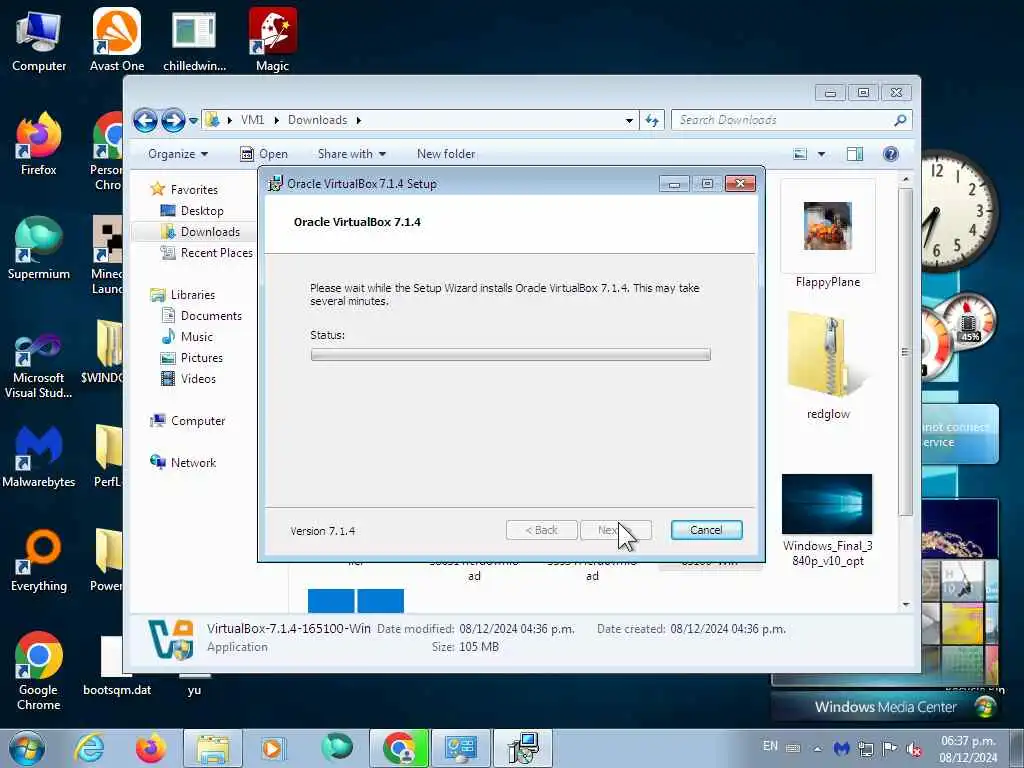
Task: Click the Search Downloads field
Action: click(791, 120)
